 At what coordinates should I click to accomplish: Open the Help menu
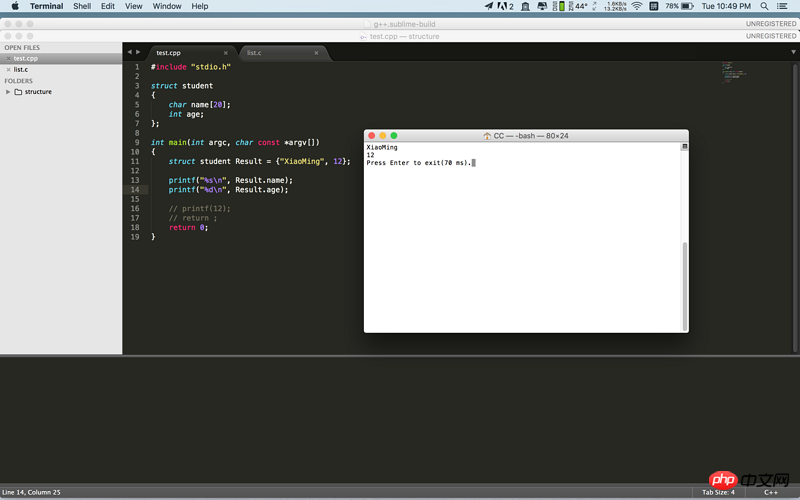[199, 6]
